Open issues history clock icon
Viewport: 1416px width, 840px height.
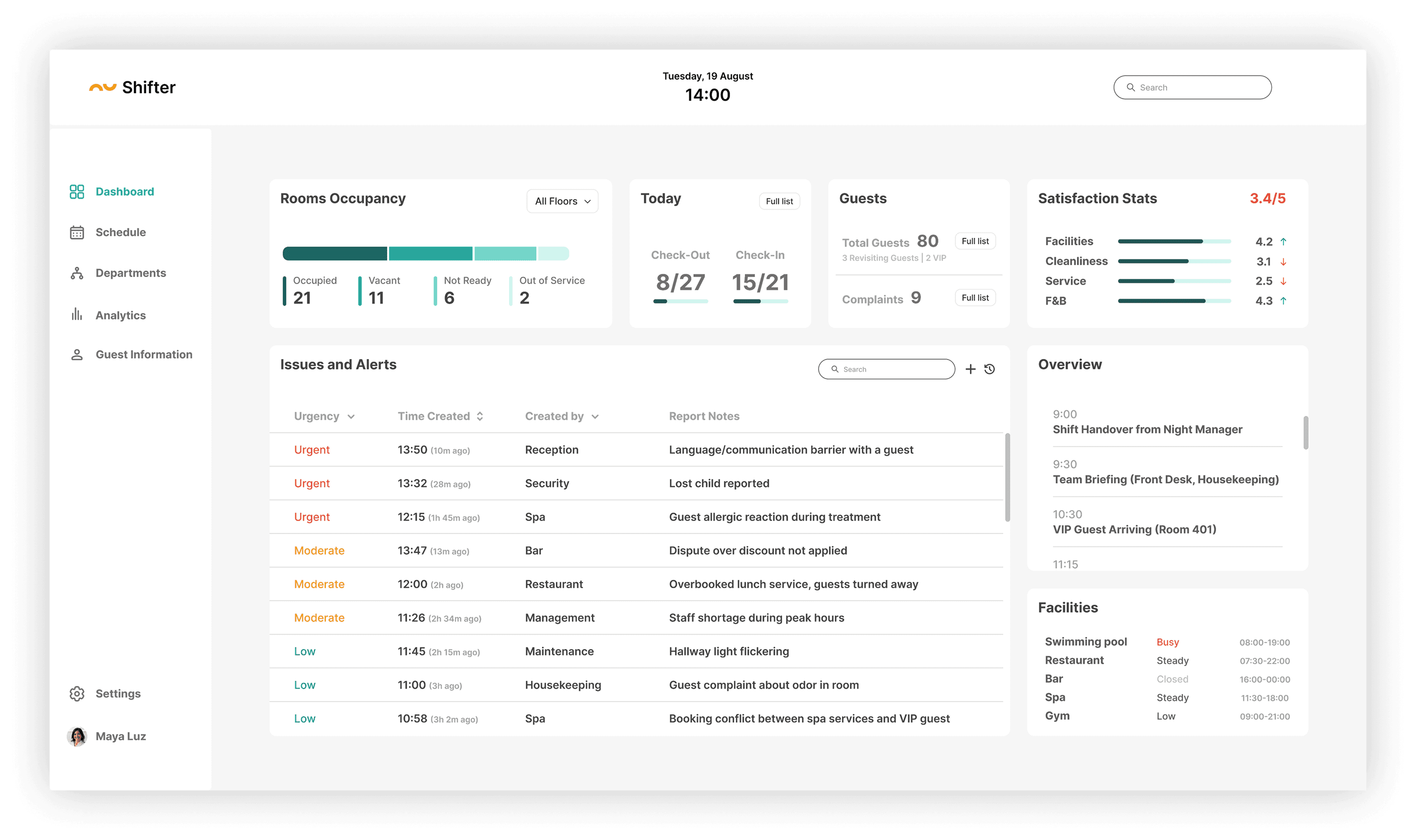pos(989,369)
